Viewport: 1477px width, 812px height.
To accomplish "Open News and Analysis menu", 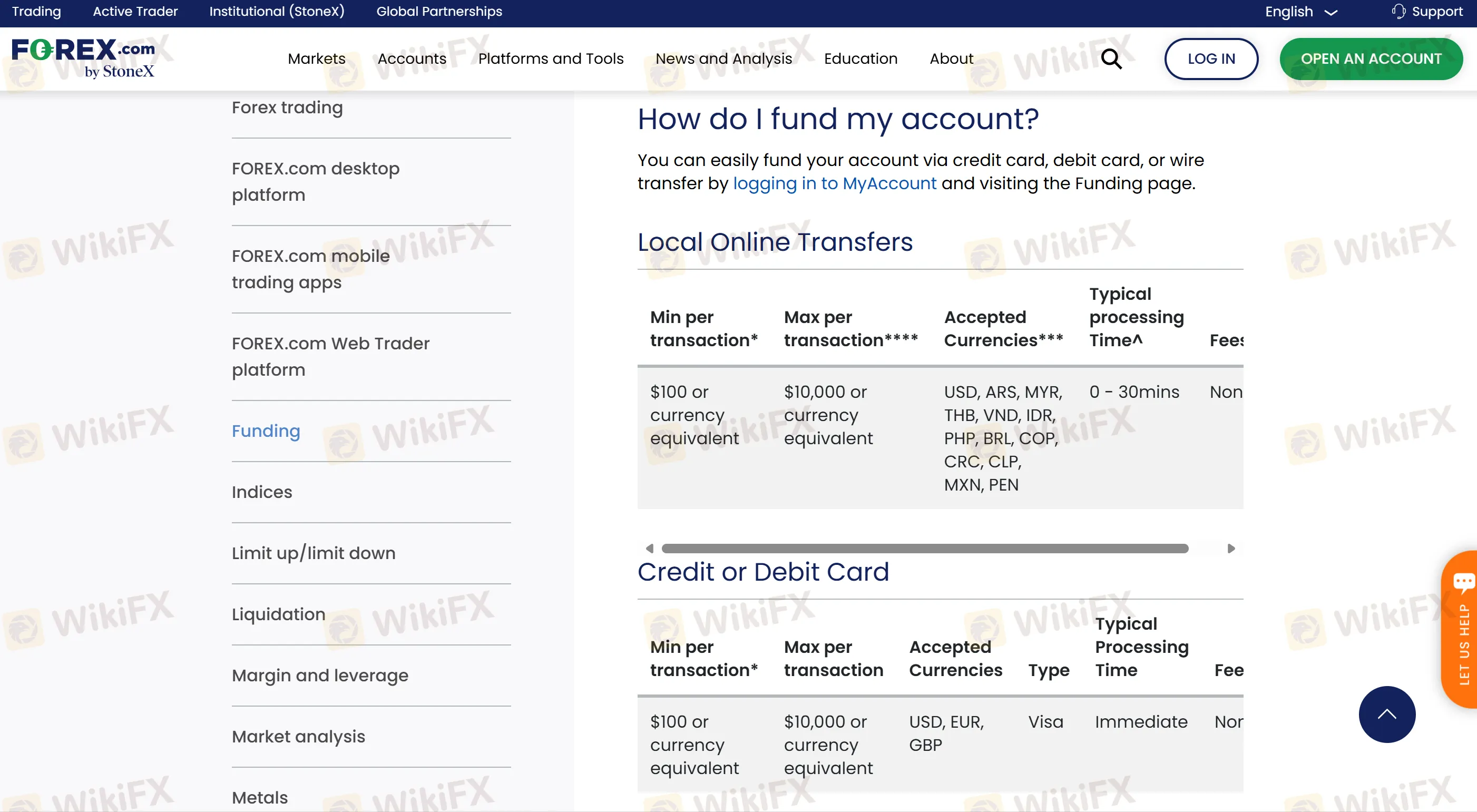I will (x=723, y=58).
